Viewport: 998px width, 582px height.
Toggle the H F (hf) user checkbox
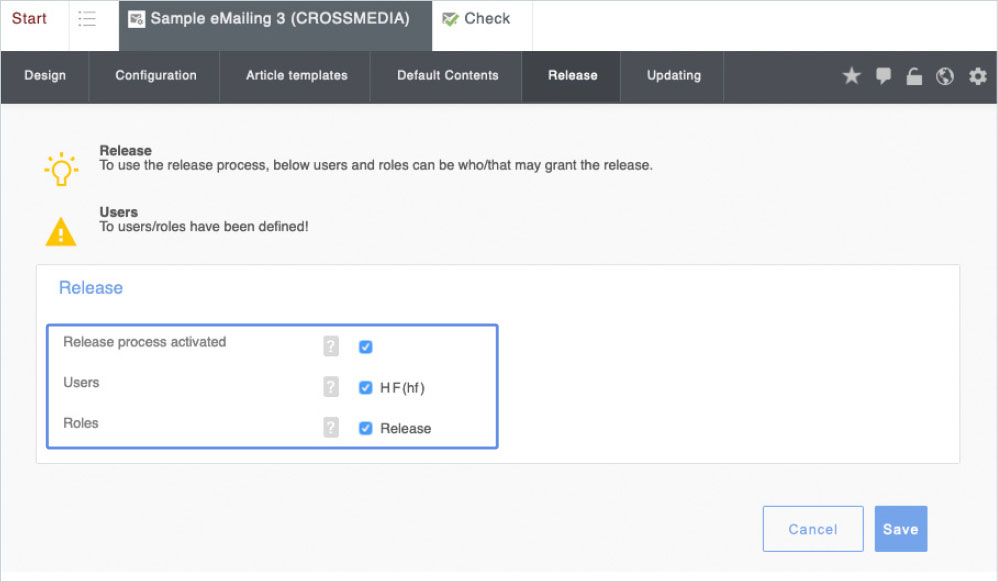click(365, 388)
